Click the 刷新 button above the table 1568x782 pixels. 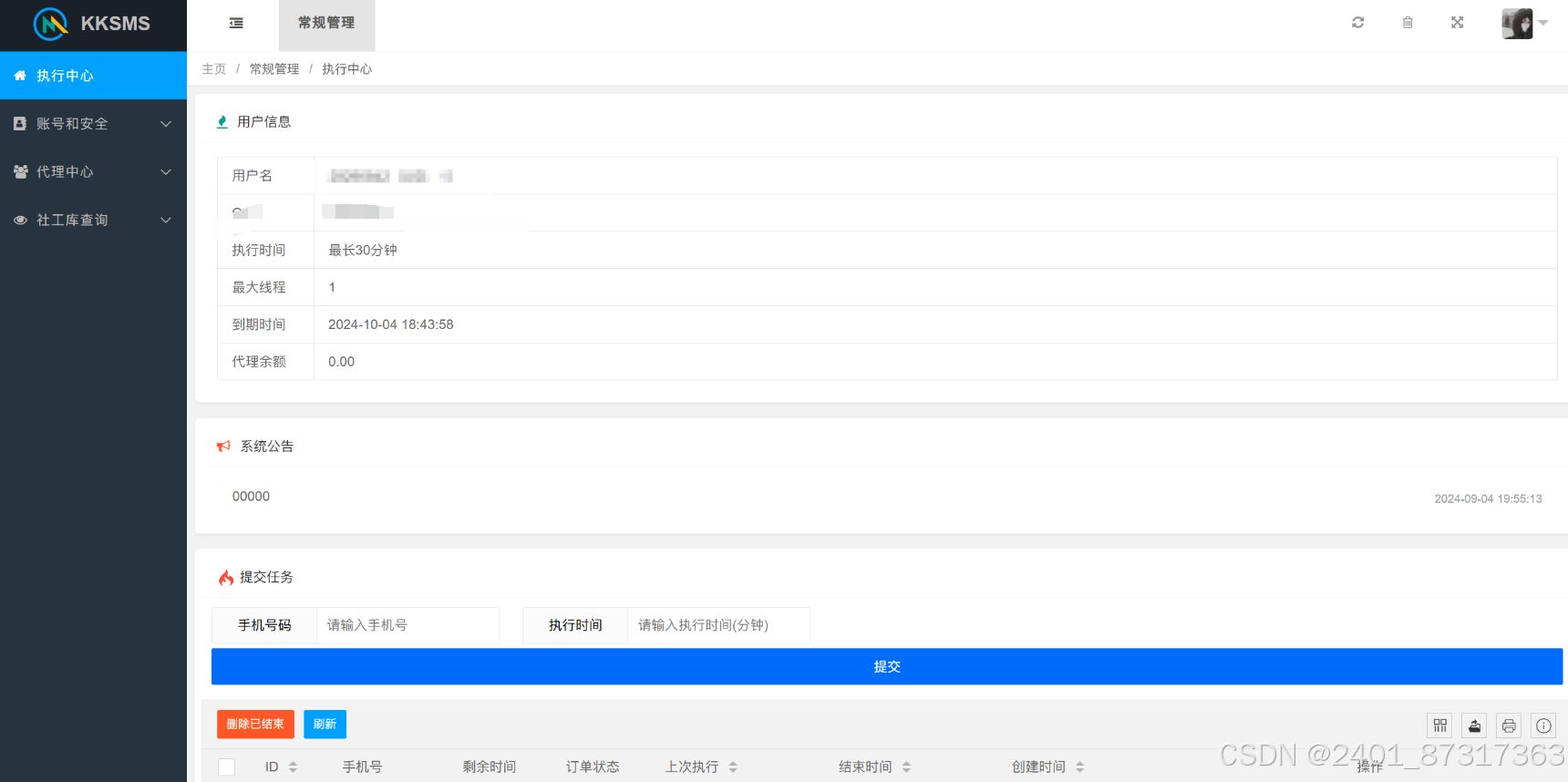pyautogui.click(x=325, y=724)
